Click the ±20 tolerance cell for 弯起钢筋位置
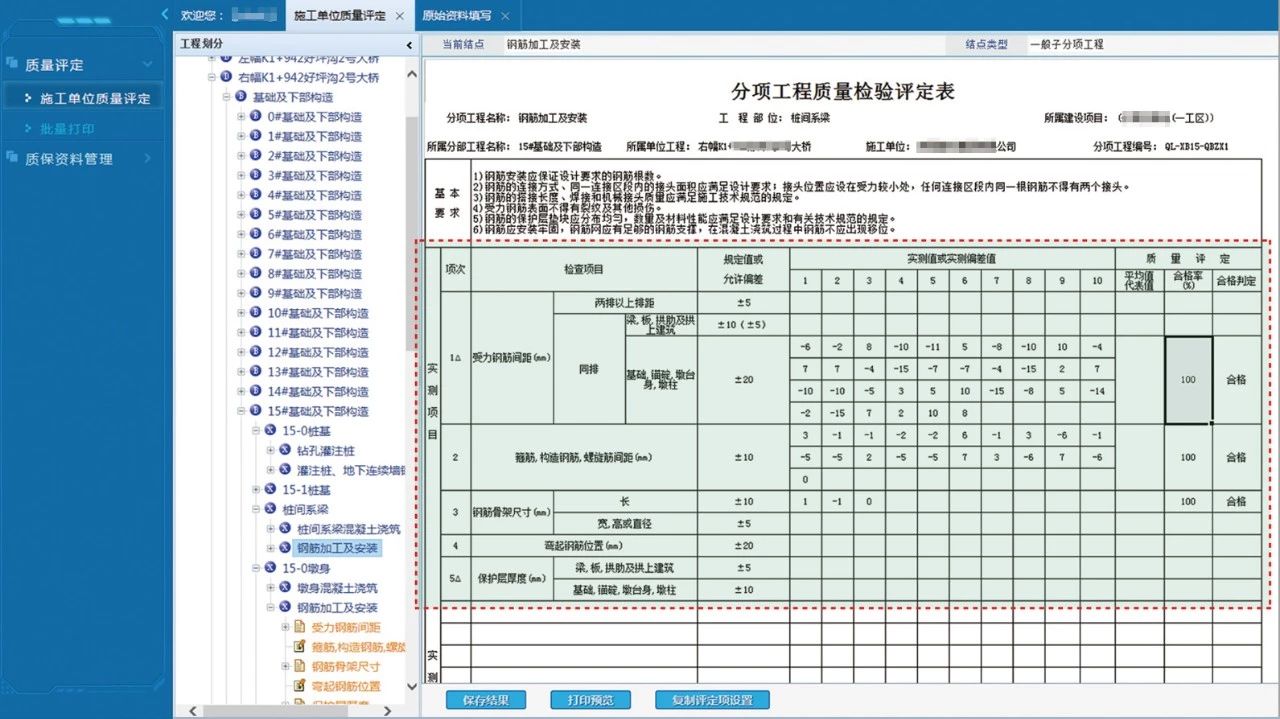This screenshot has height=719, width=1280. pyautogui.click(x=743, y=545)
